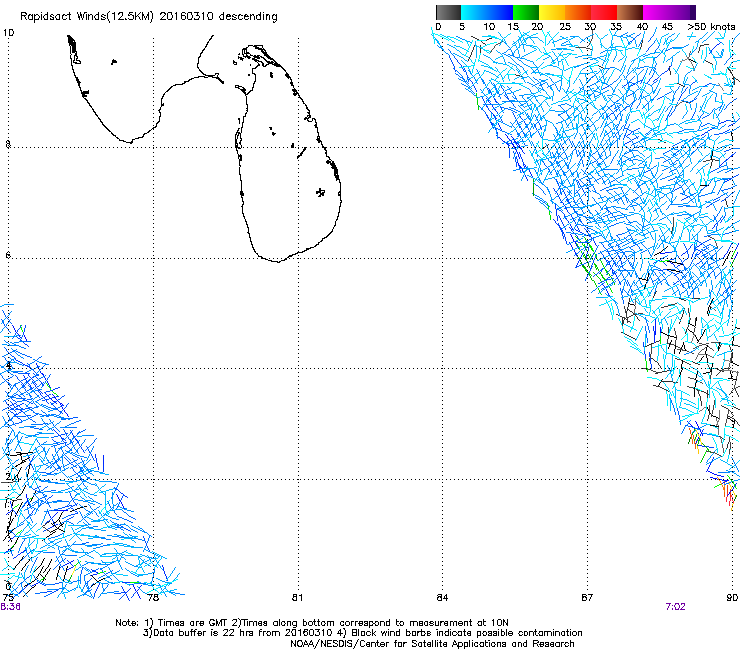
Task: Click the yellow 20-25 knots color segment
Action: click(x=552, y=12)
